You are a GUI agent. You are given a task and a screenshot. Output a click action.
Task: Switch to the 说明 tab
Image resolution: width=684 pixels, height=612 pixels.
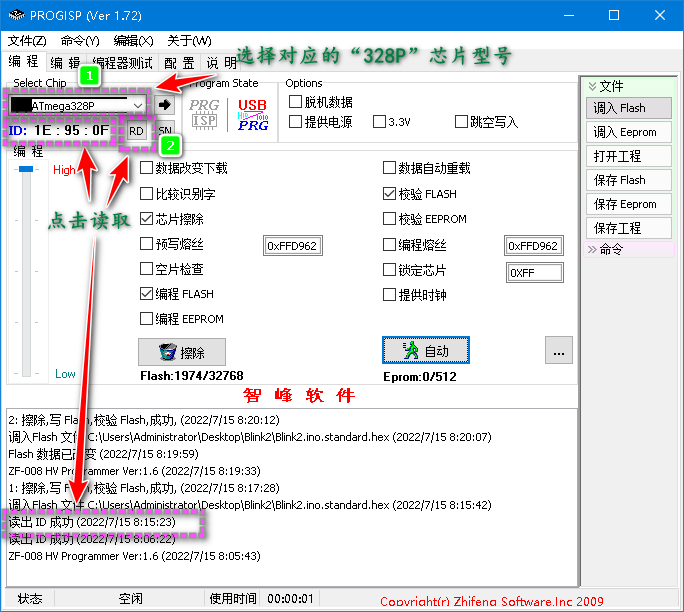coord(222,63)
